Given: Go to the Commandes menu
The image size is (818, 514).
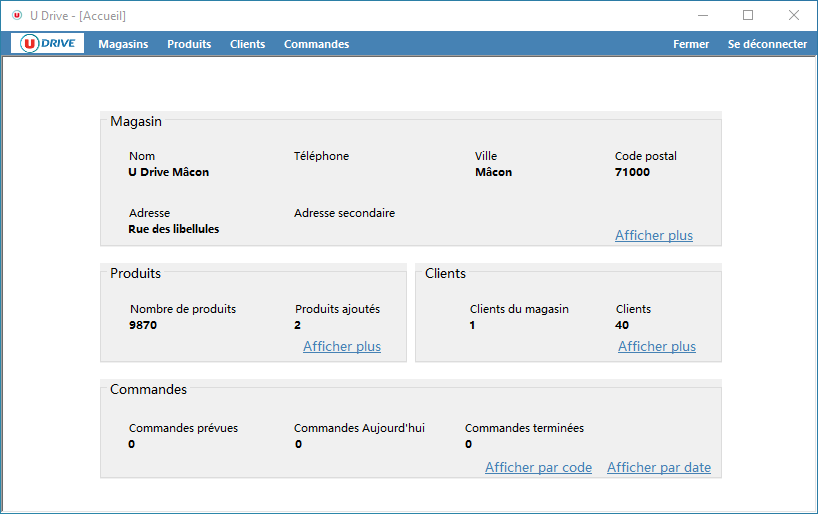Looking at the screenshot, I should click(x=316, y=44).
